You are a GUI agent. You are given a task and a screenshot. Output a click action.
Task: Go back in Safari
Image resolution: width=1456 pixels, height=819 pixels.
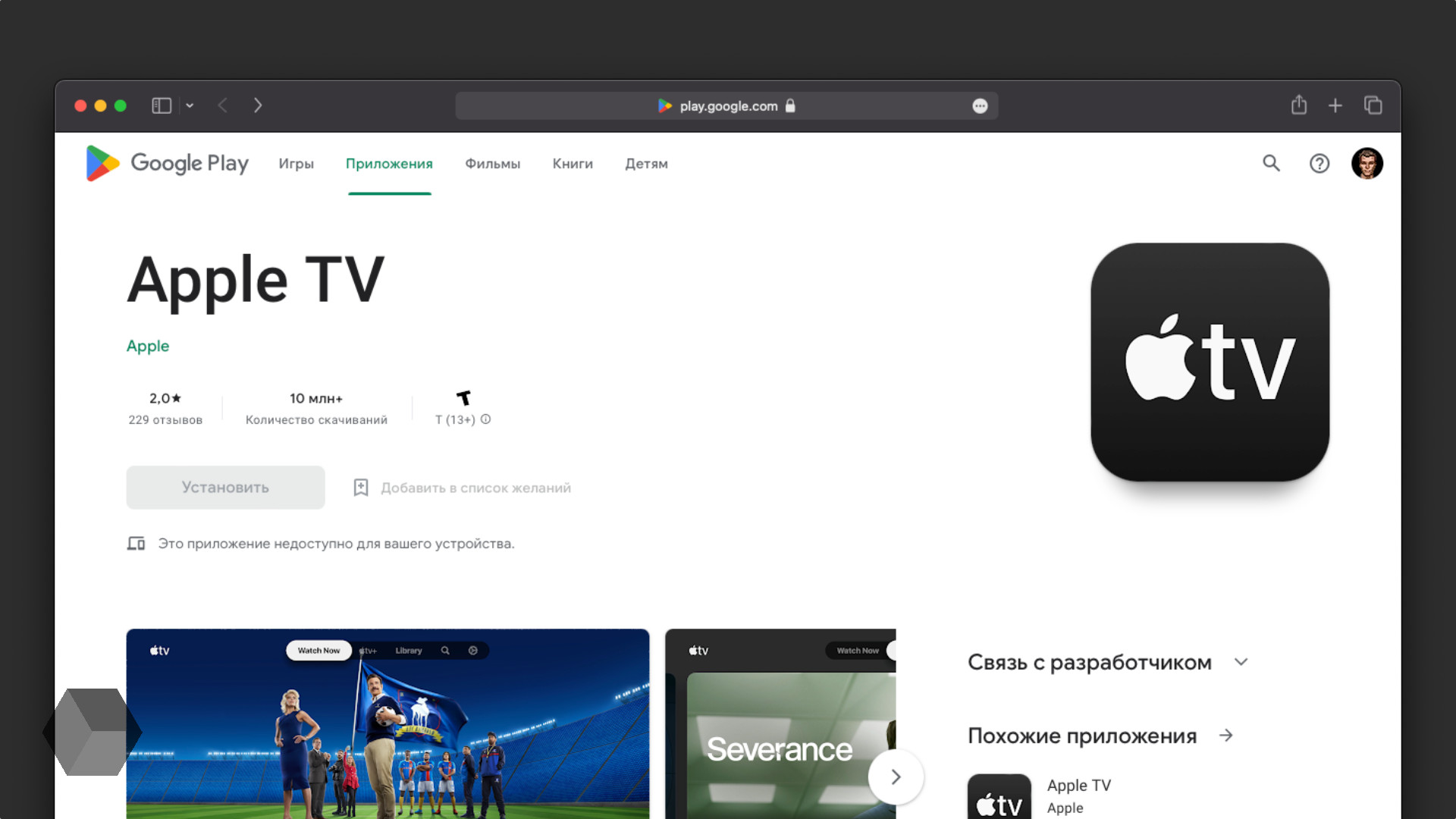(223, 105)
